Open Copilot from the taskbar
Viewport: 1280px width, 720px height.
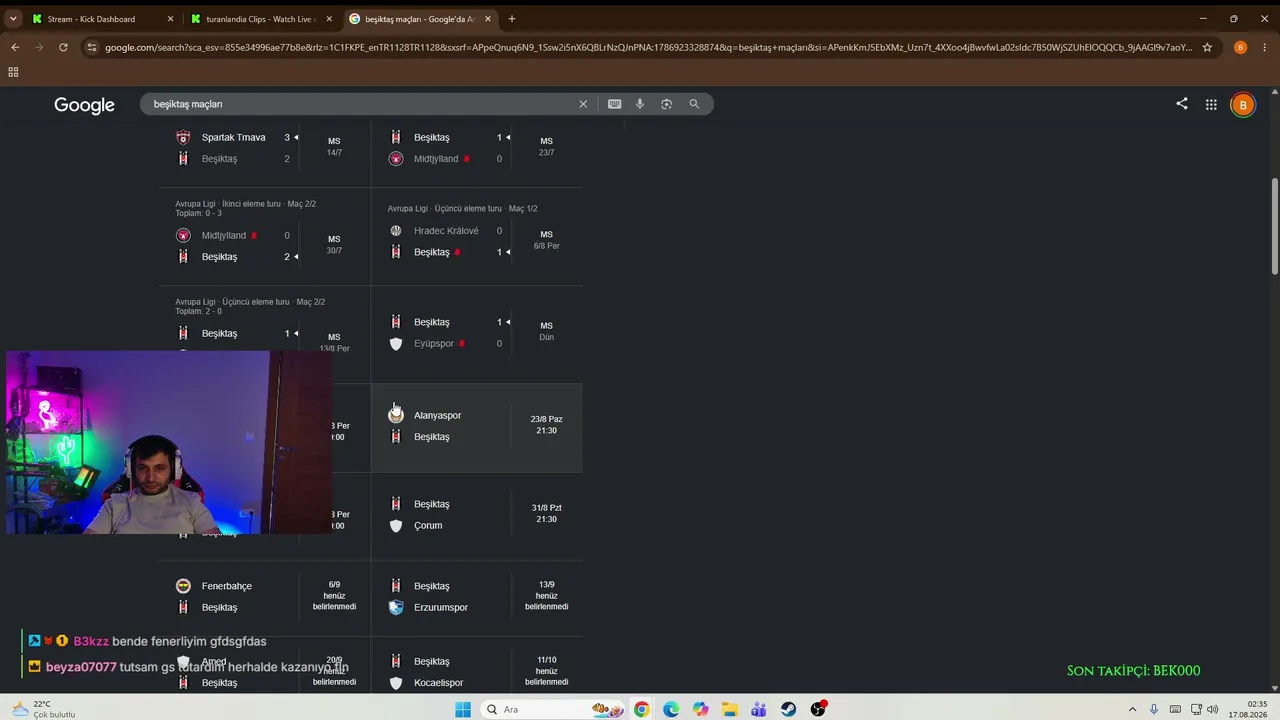click(x=700, y=709)
